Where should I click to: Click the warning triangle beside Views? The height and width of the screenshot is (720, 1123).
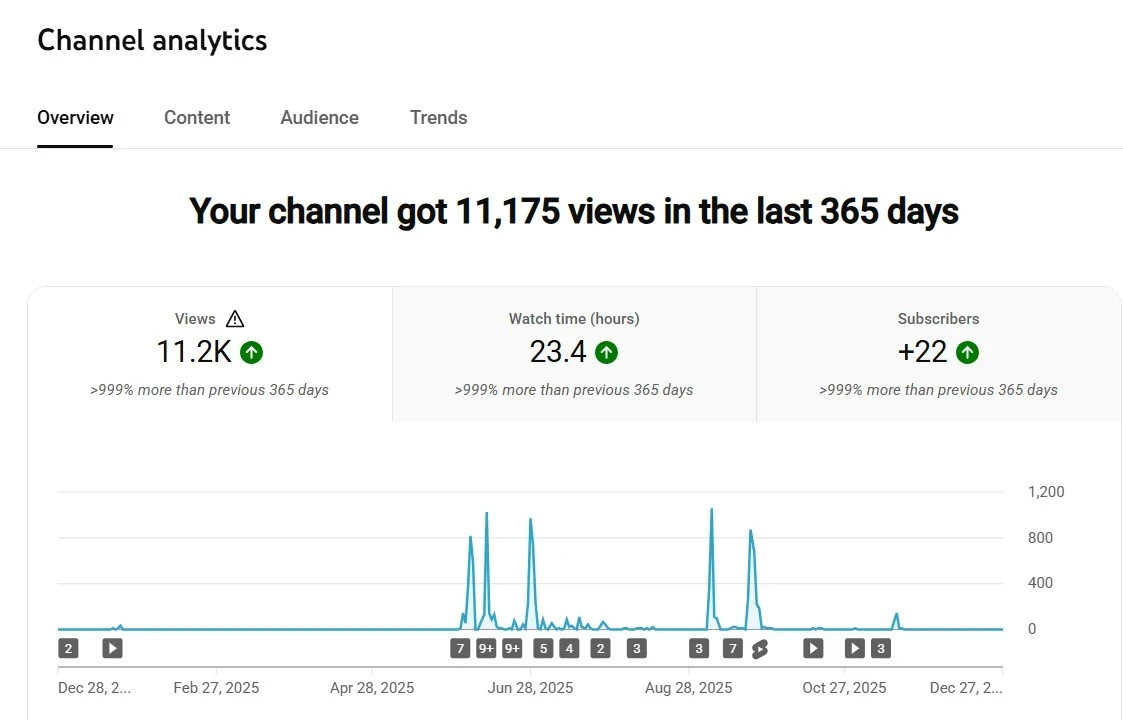click(234, 318)
